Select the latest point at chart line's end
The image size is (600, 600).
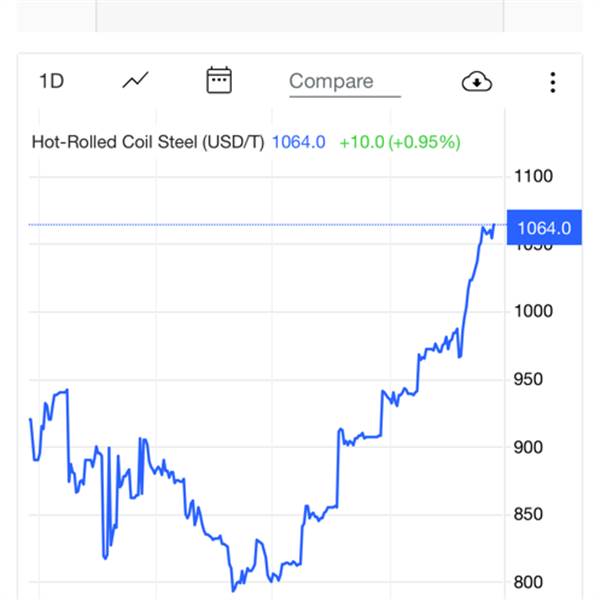coord(494,225)
